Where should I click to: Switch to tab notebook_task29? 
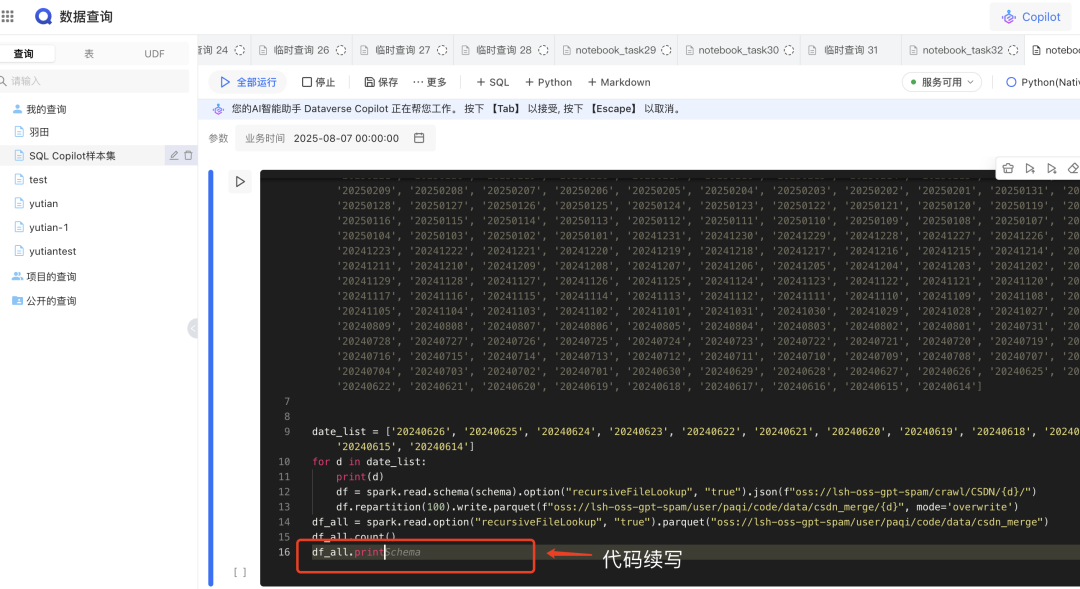[616, 50]
